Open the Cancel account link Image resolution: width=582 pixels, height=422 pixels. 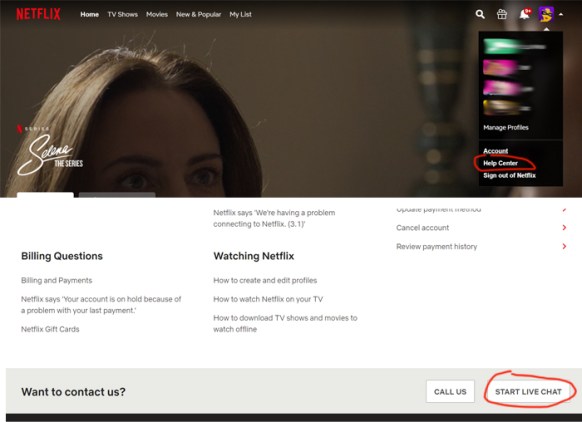(422, 228)
